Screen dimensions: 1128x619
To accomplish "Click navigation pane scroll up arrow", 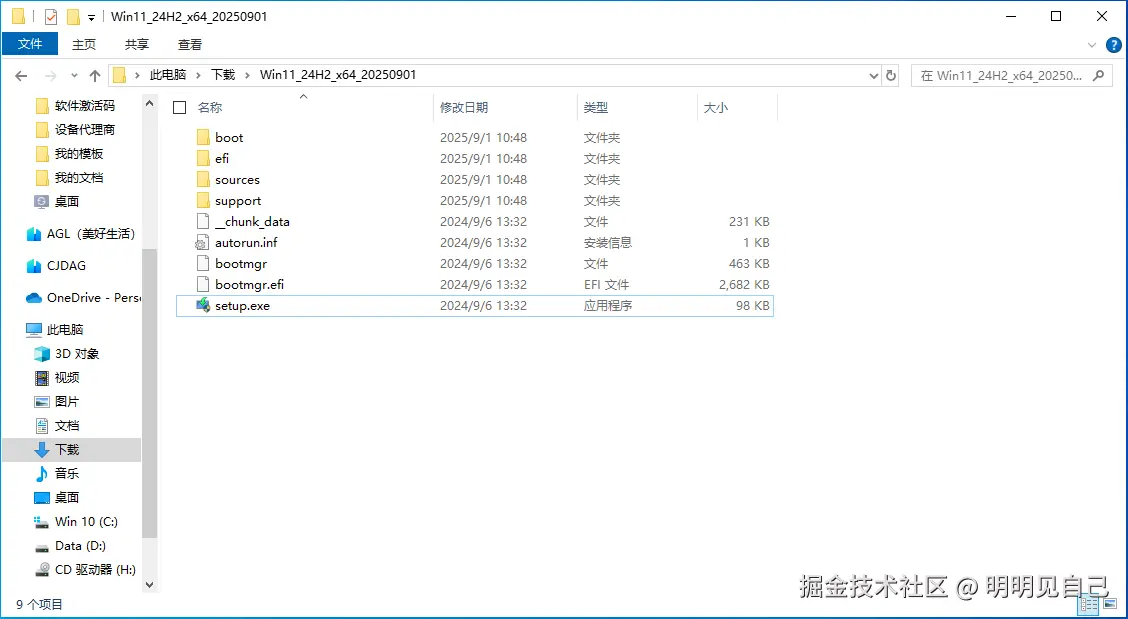I will pos(149,104).
